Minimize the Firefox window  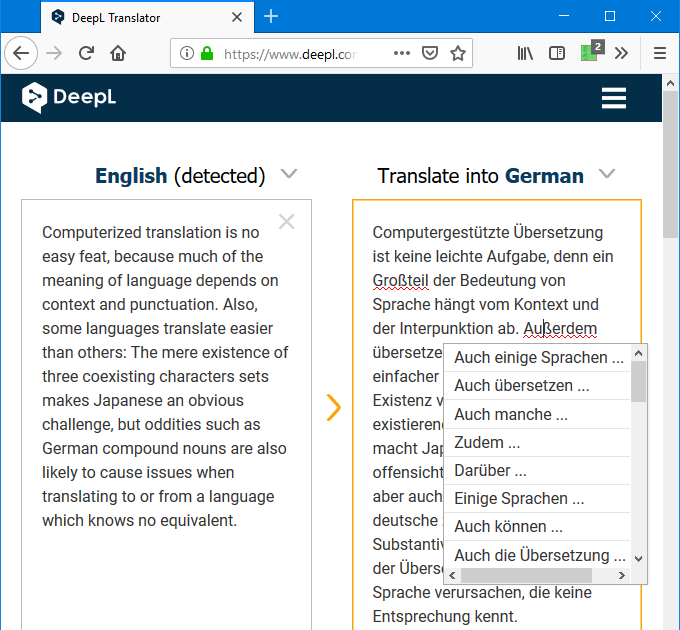(564, 16)
